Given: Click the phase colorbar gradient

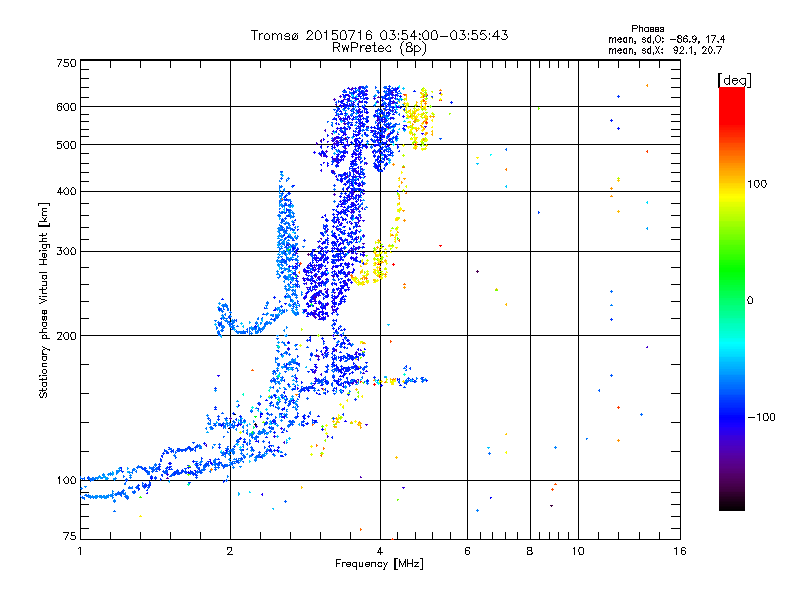Looking at the screenshot, I should 732,298.
